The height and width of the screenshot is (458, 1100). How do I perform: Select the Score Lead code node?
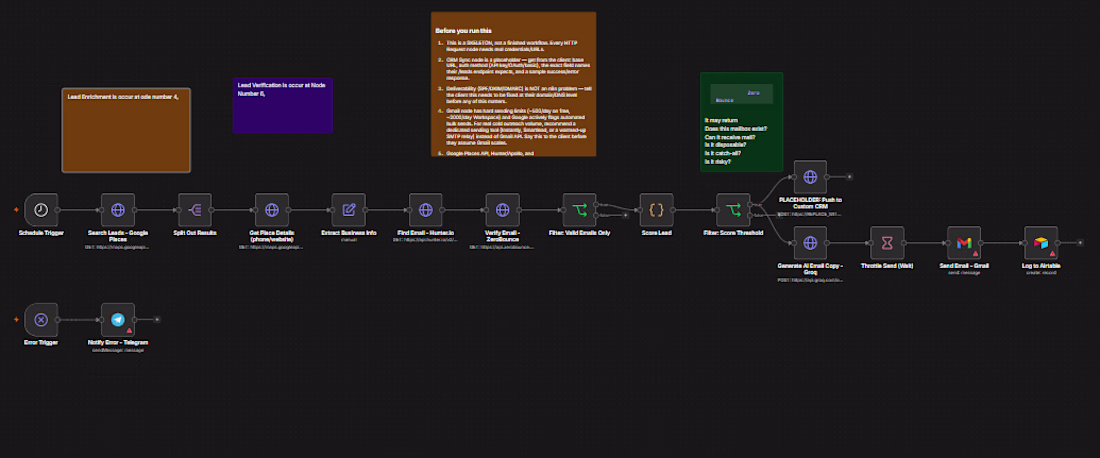coord(657,210)
